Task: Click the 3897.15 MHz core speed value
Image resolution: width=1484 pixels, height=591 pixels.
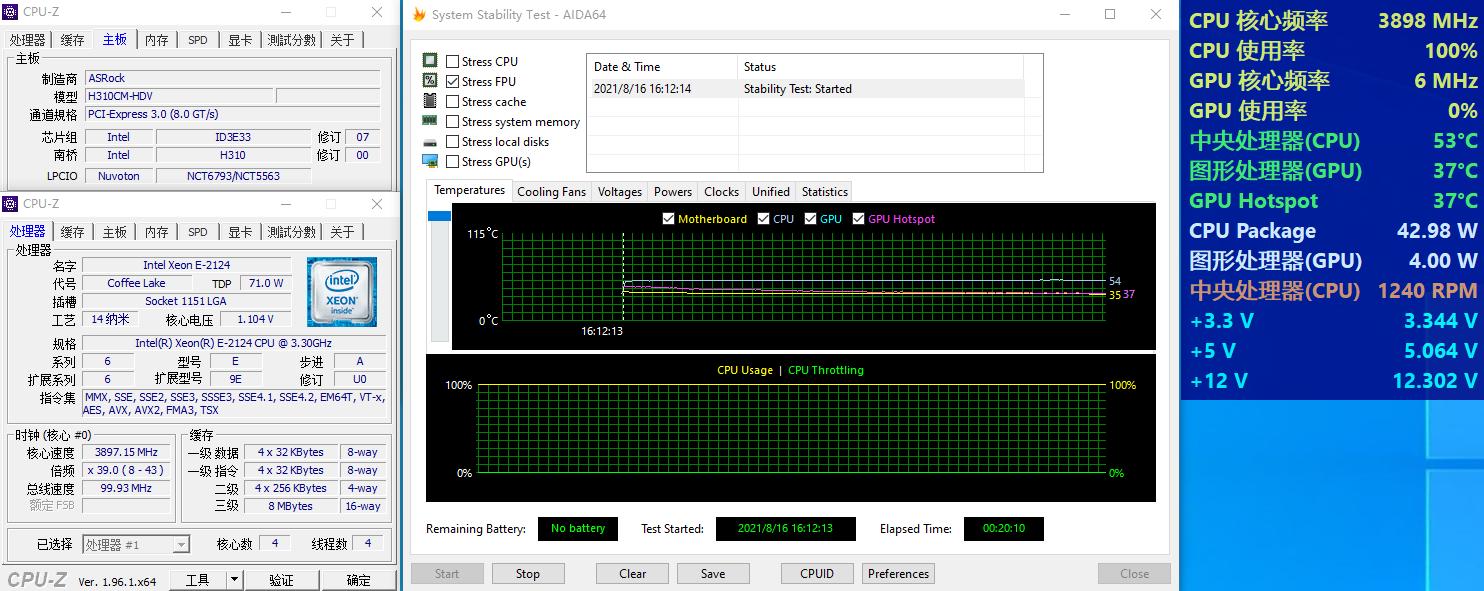Action: pos(125,452)
